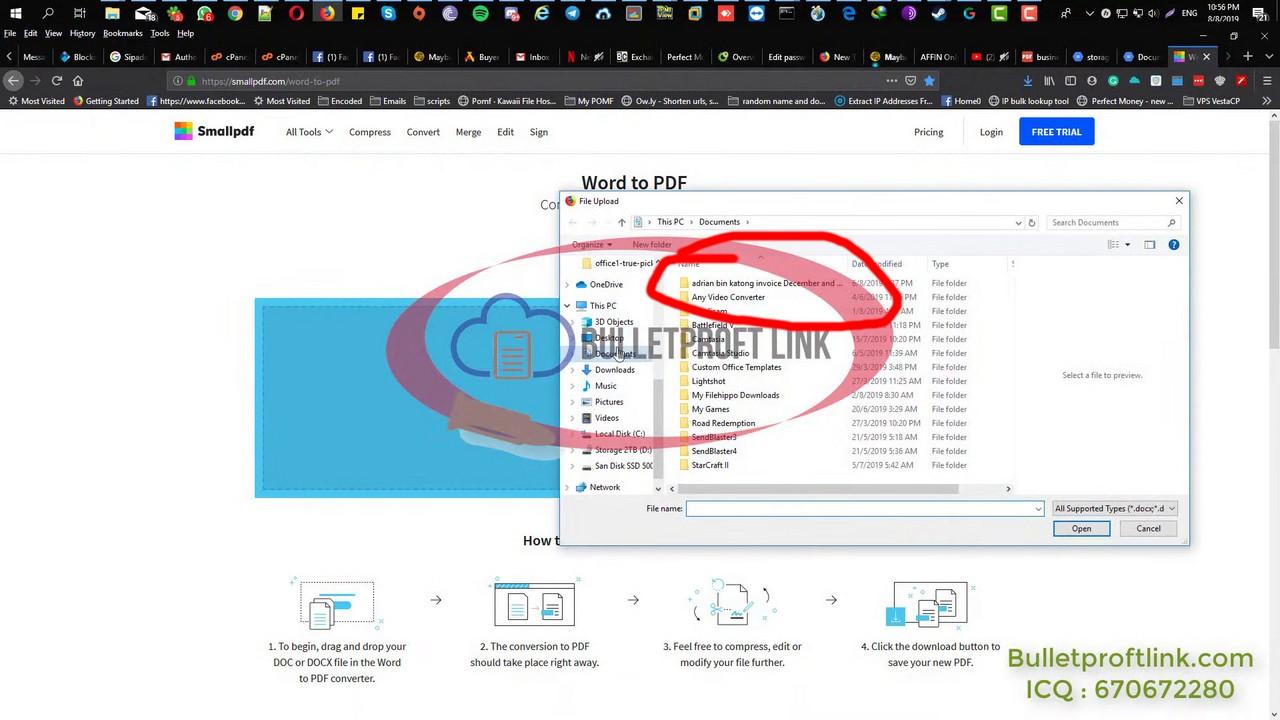Viewport: 1280px width, 720px height.
Task: Select the Any Video Converter folder
Action: point(728,297)
